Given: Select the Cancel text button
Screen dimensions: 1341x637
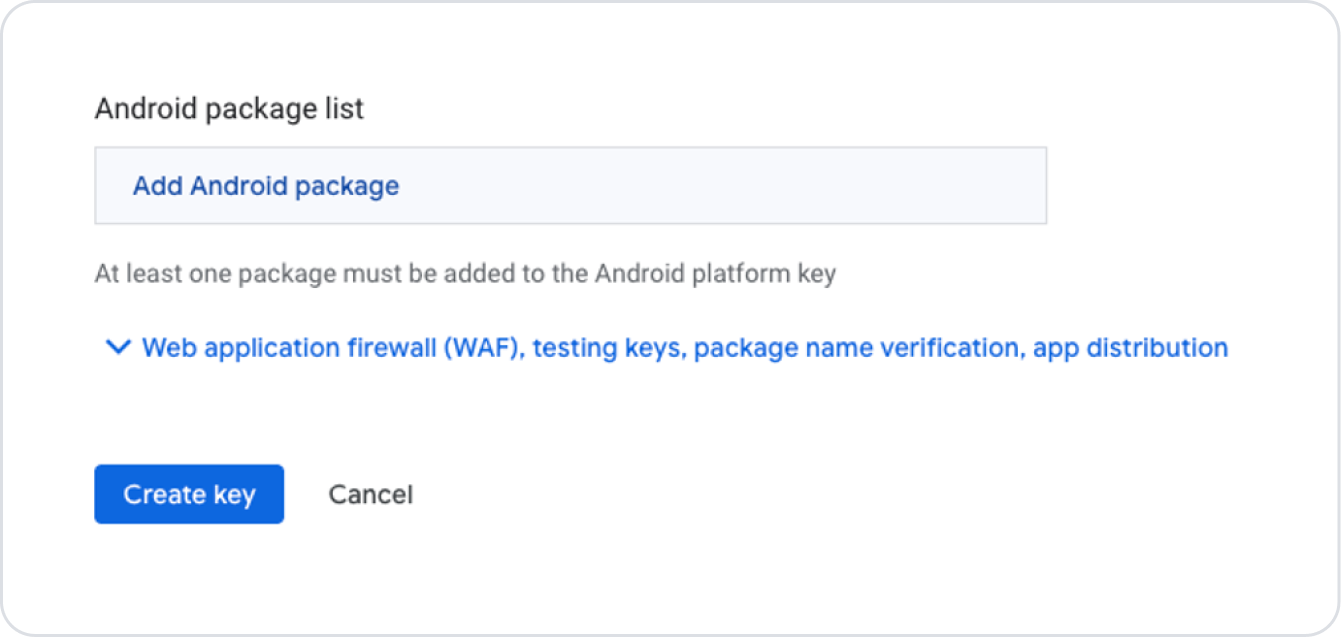Looking at the screenshot, I should click(x=370, y=494).
